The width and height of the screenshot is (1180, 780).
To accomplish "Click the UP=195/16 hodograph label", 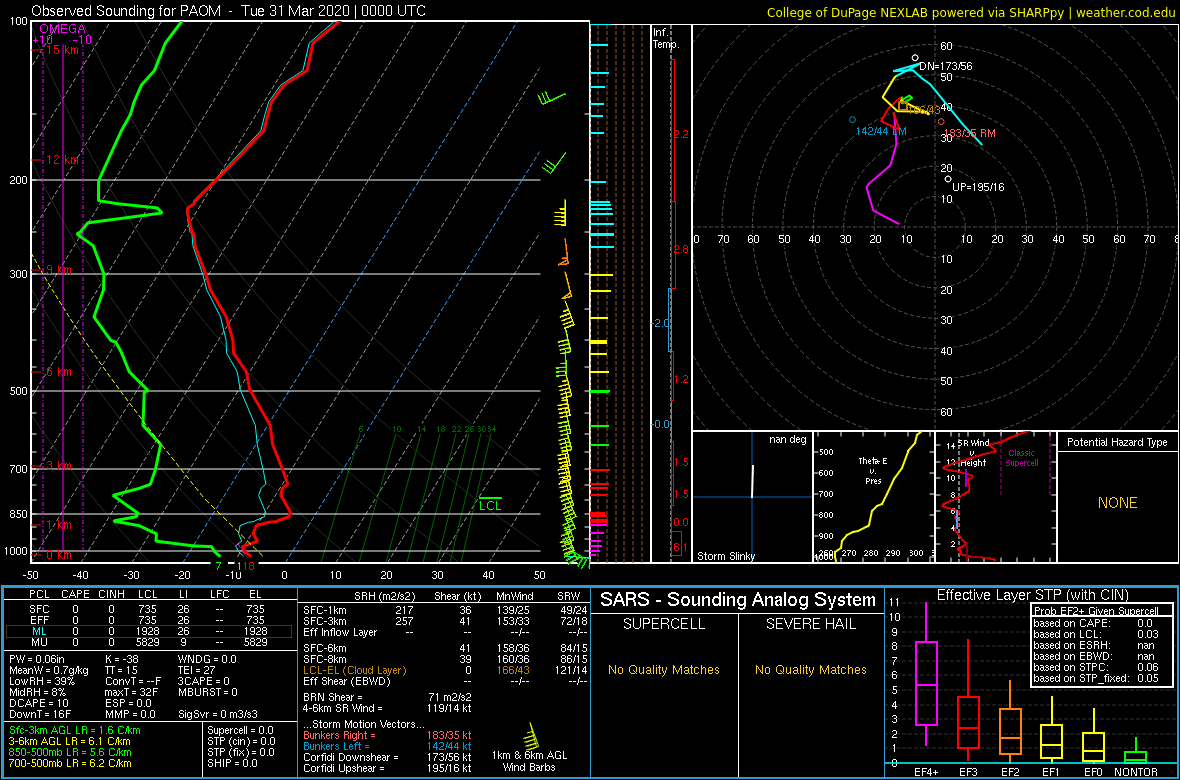I will point(978,187).
